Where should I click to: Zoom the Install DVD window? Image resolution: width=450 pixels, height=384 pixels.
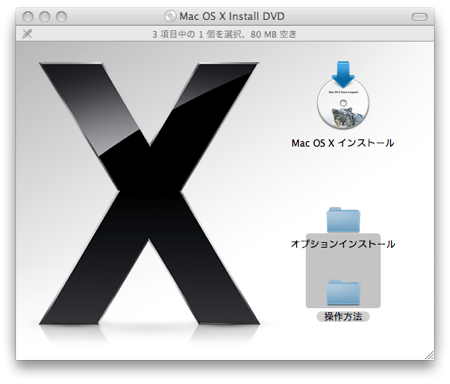point(61,16)
